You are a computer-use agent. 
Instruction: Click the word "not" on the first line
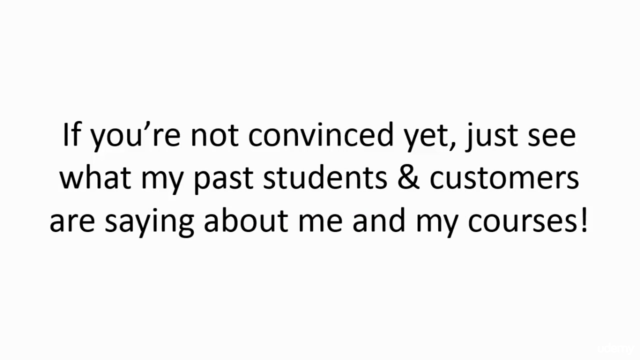[215, 137]
